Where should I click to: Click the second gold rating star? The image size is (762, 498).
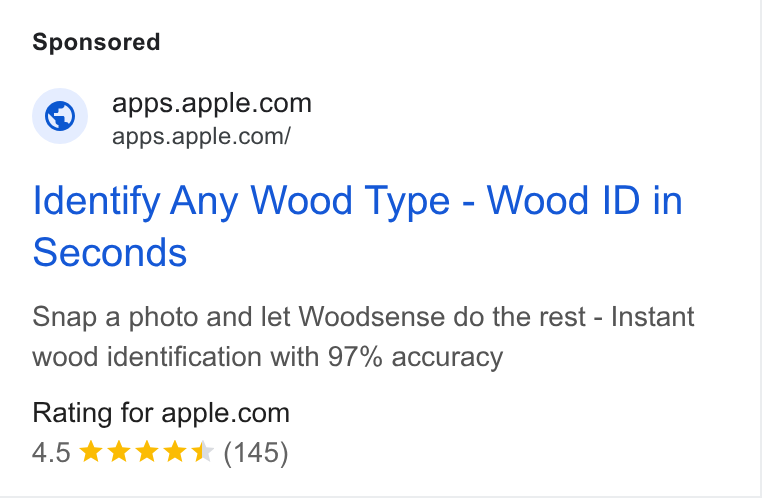coord(119,451)
